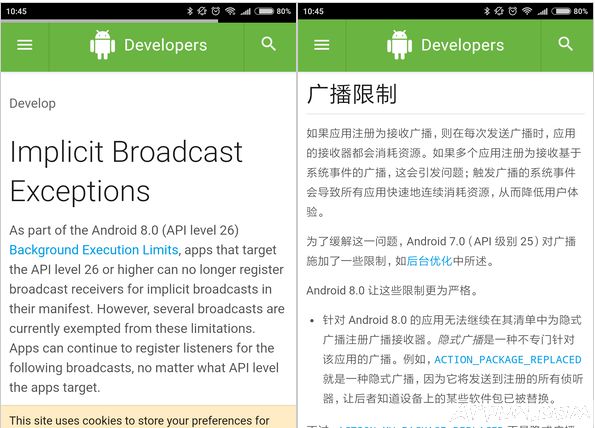
Task: Open 后台优化 link
Action: [429, 261]
